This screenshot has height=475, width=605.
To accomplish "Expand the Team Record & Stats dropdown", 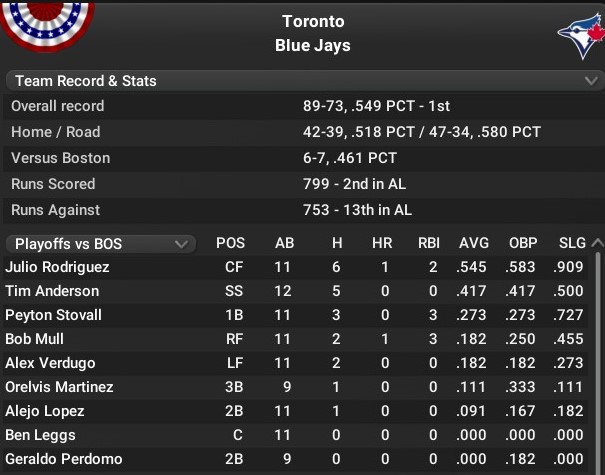I will coord(302,80).
